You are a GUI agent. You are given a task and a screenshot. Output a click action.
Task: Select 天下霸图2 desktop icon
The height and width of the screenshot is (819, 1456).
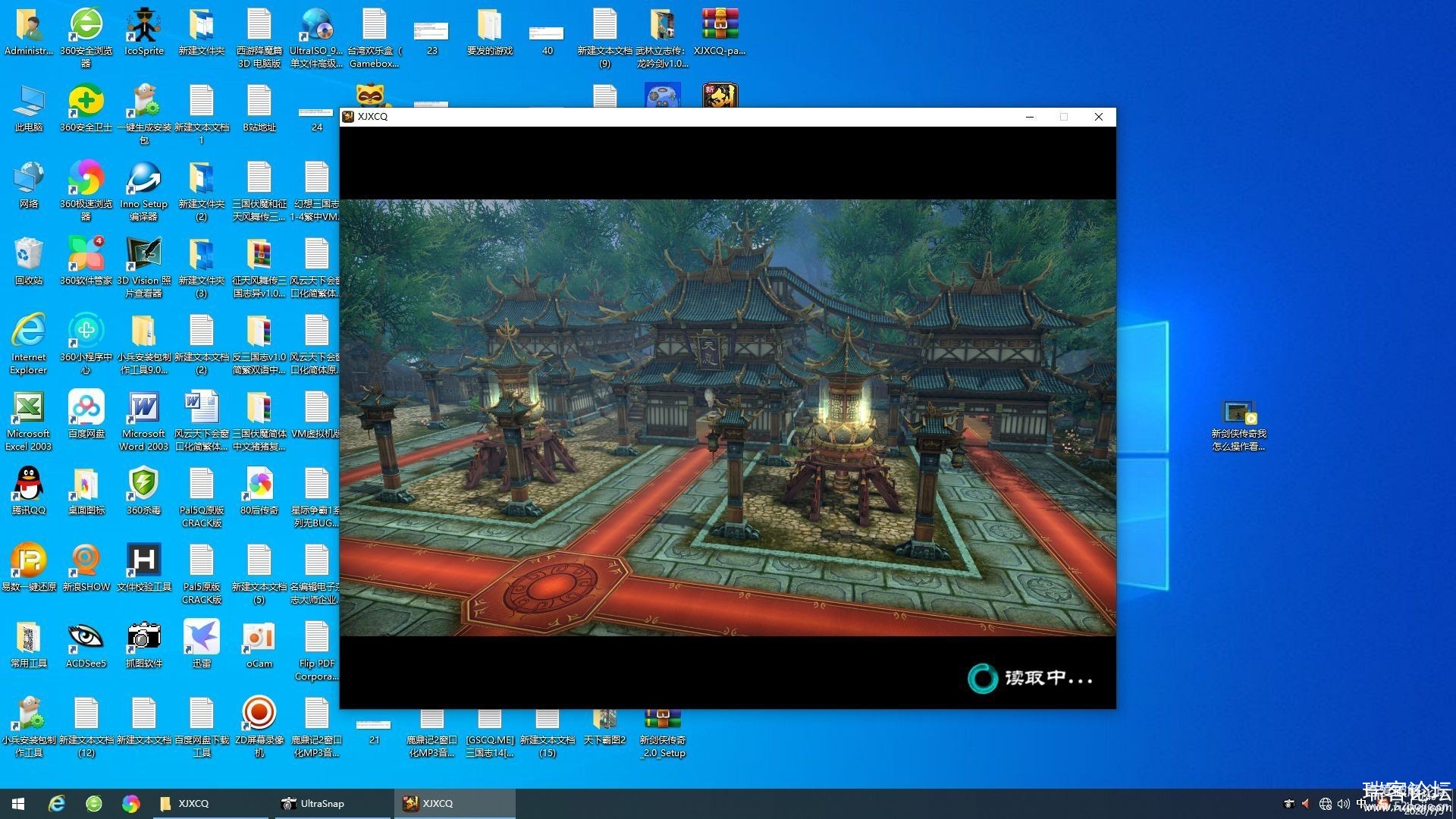click(604, 728)
